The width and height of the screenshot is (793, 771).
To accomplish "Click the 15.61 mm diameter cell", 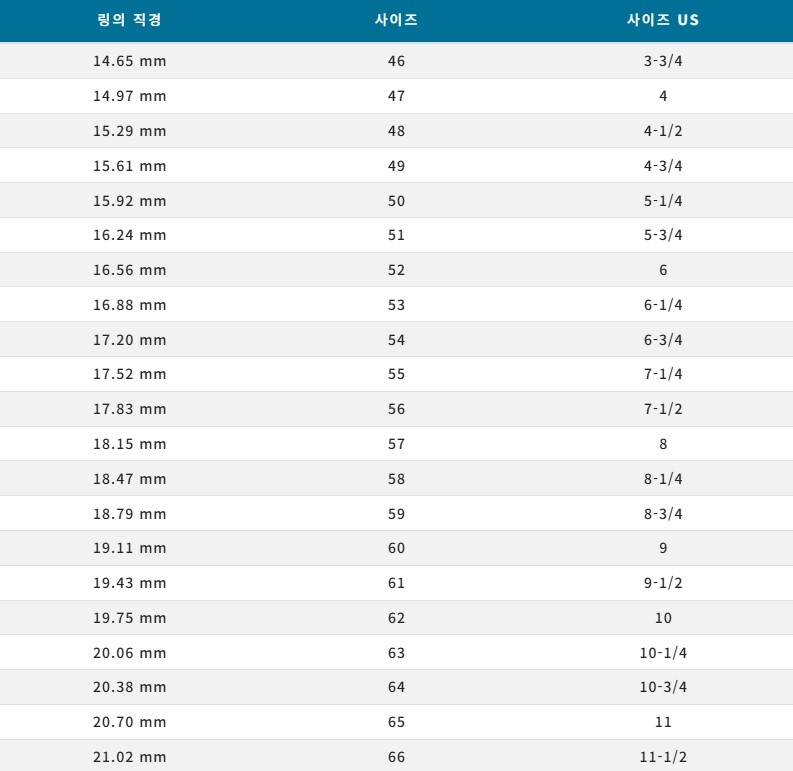I will [130, 166].
